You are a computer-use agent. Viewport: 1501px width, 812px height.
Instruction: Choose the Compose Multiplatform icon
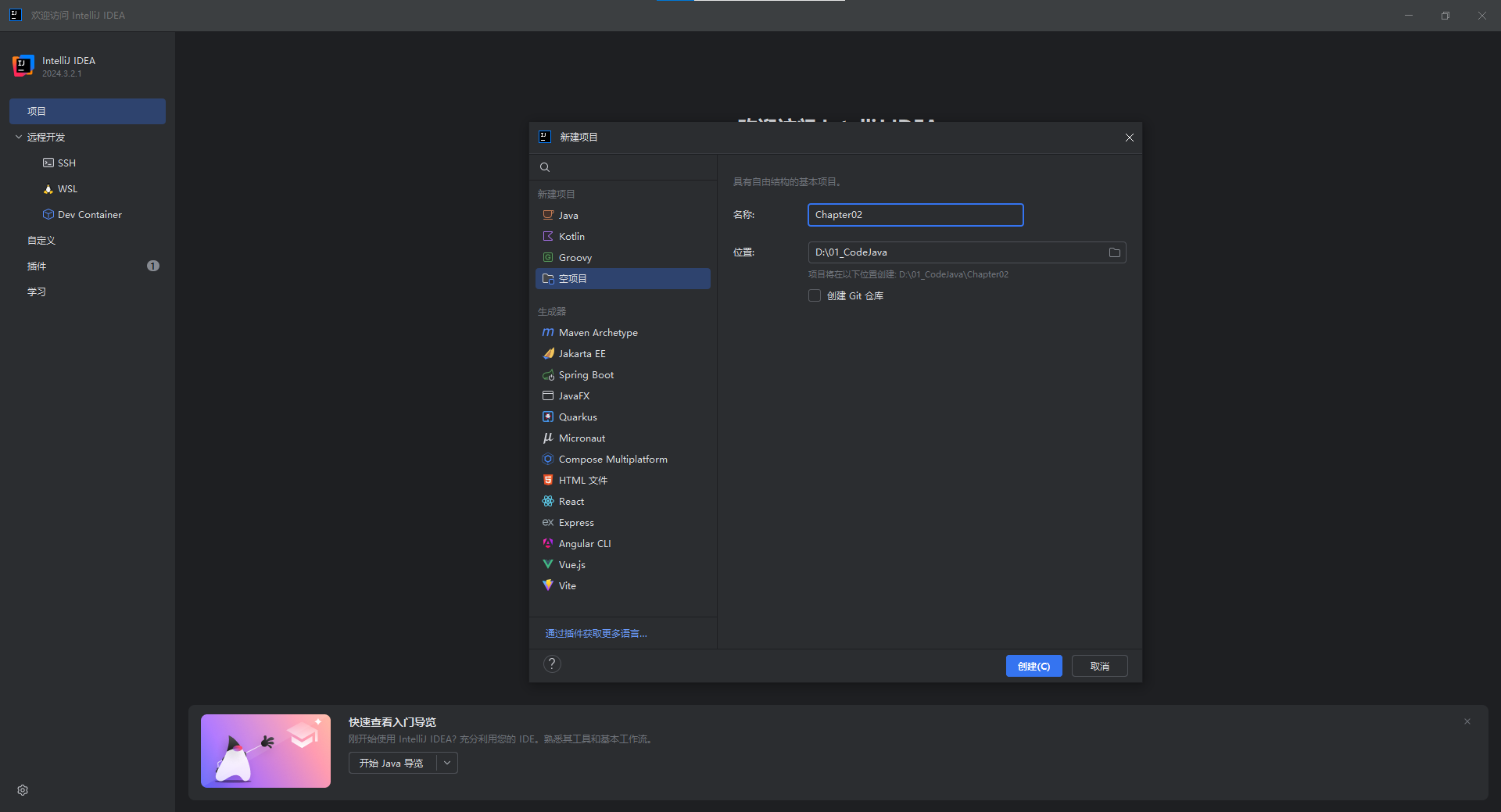click(548, 459)
